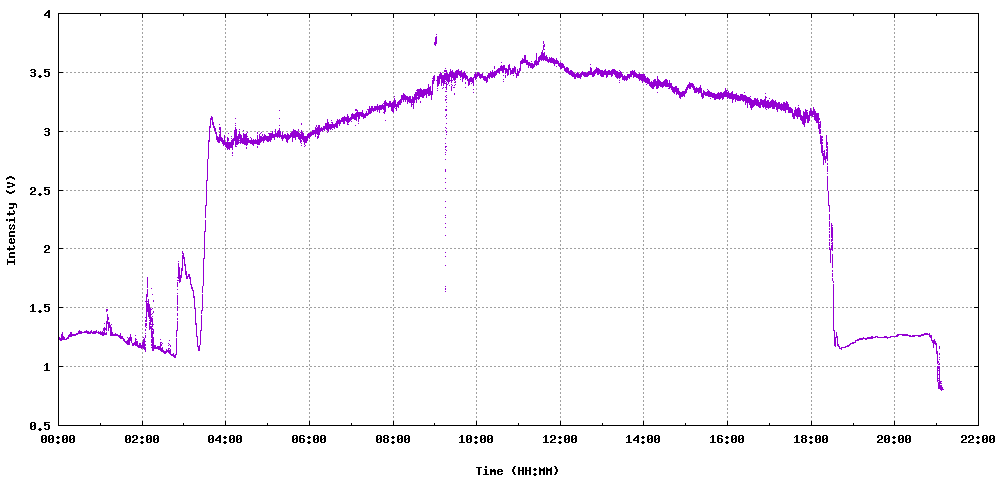Click the 3.5 value on intensity axis
This screenshot has width=1000, height=480.
tap(41, 73)
